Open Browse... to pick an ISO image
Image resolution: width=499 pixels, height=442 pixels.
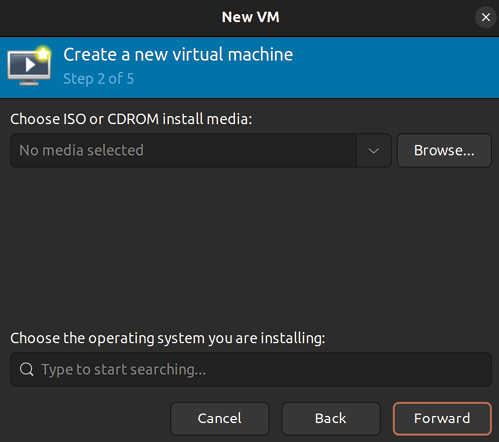[444, 151]
